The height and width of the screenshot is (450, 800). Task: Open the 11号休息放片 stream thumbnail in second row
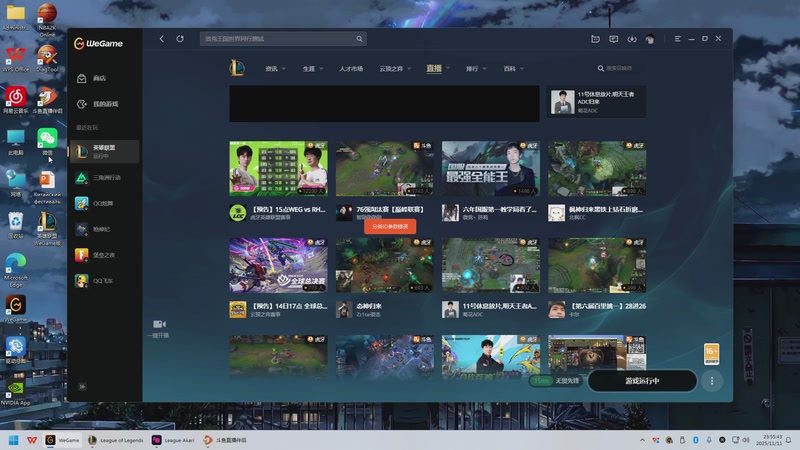click(x=491, y=265)
